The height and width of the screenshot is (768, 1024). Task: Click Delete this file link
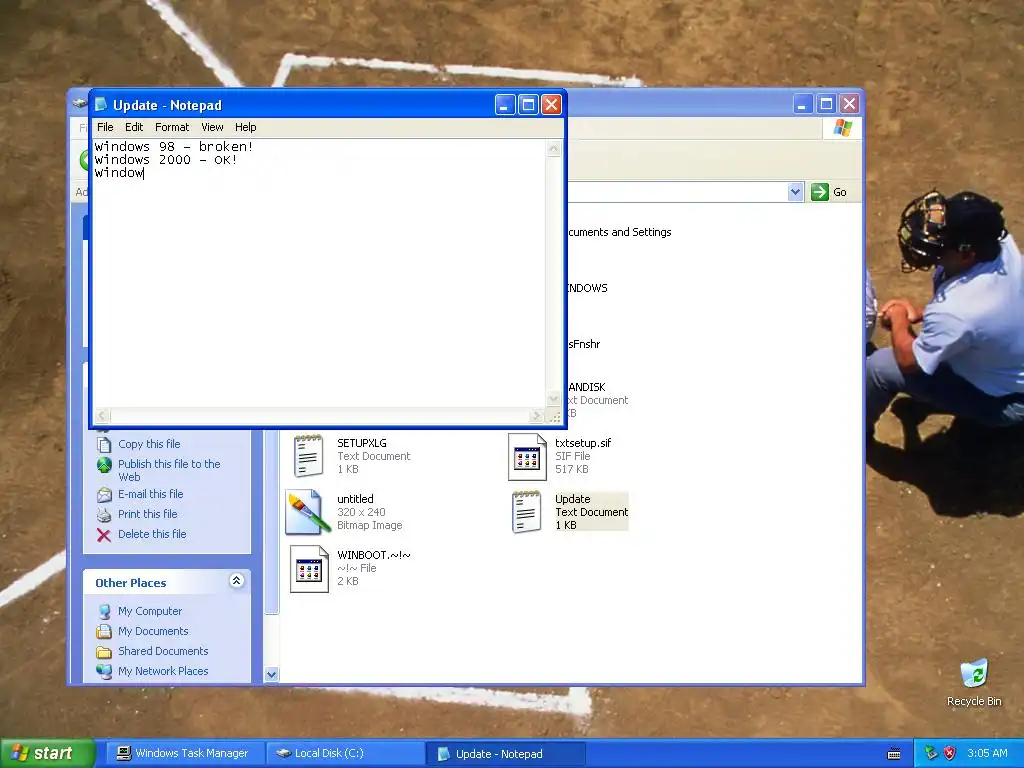click(152, 534)
